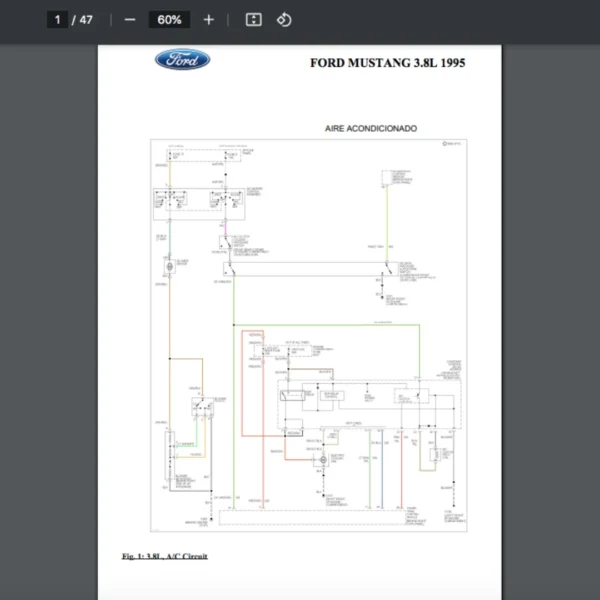Image resolution: width=600 pixels, height=600 pixels.
Task: Open the Fig. 1: 3.8L, A/C Circuit link
Action: pos(164,556)
